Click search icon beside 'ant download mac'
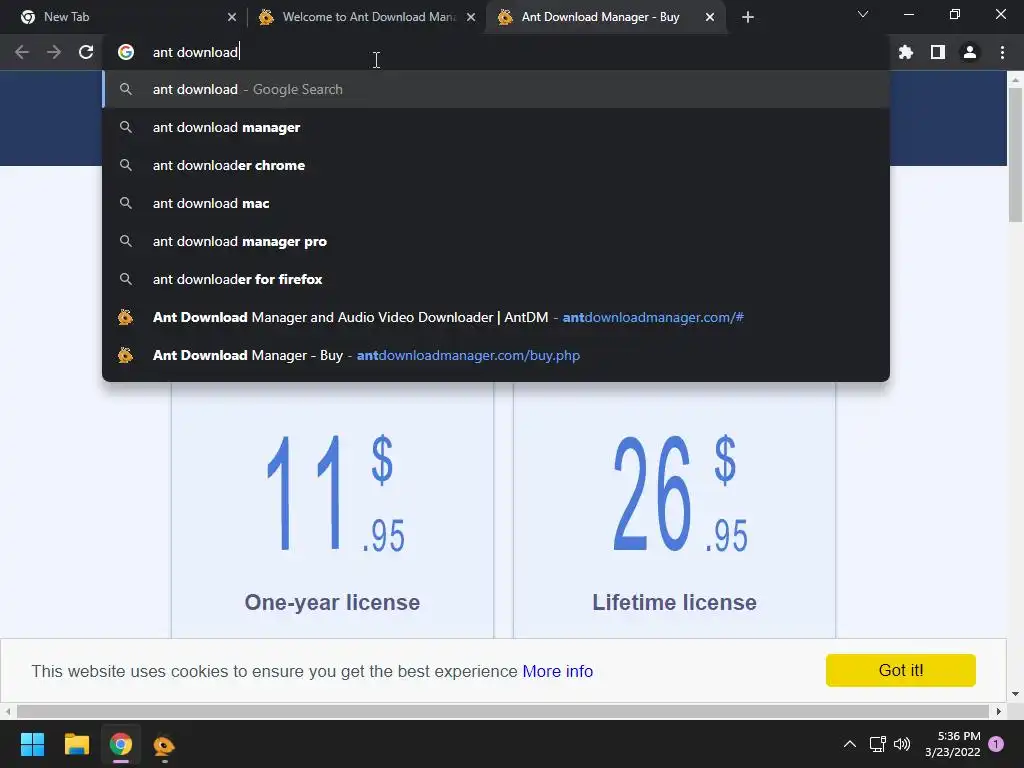 [x=126, y=203]
